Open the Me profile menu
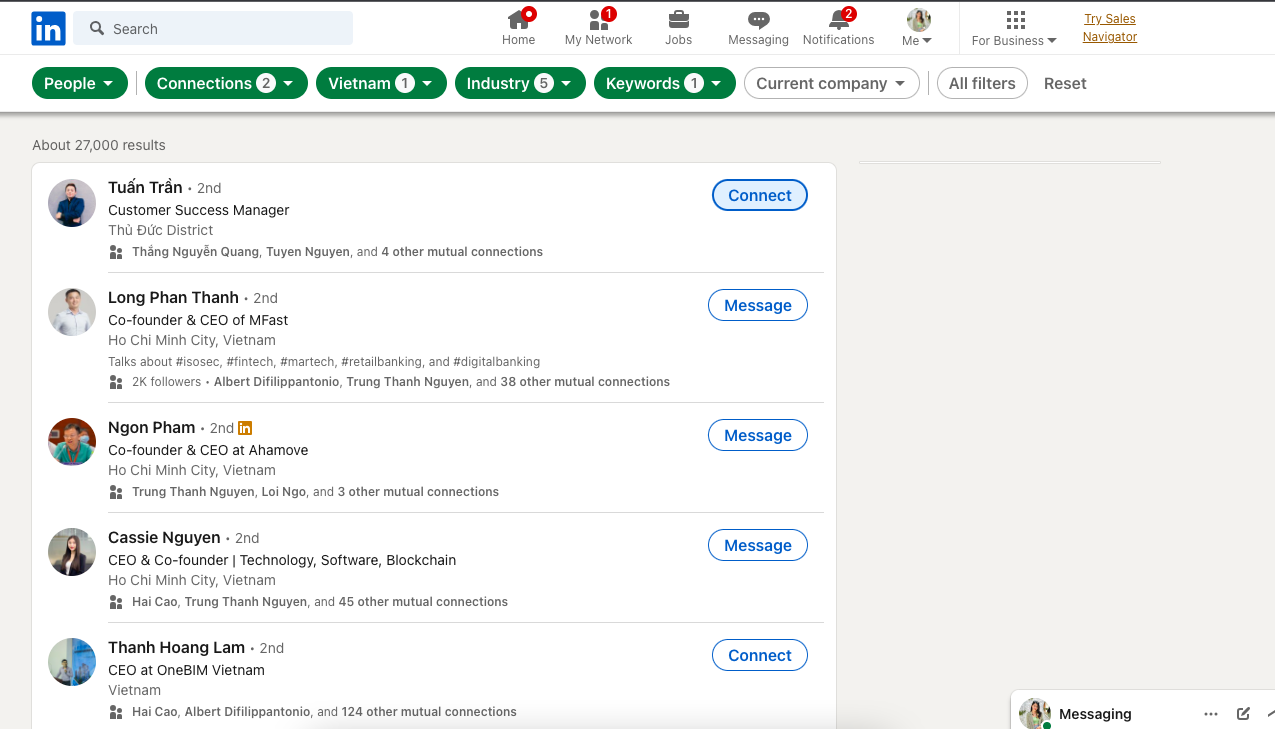Screen dimensions: 1275x729 [x=917, y=28]
